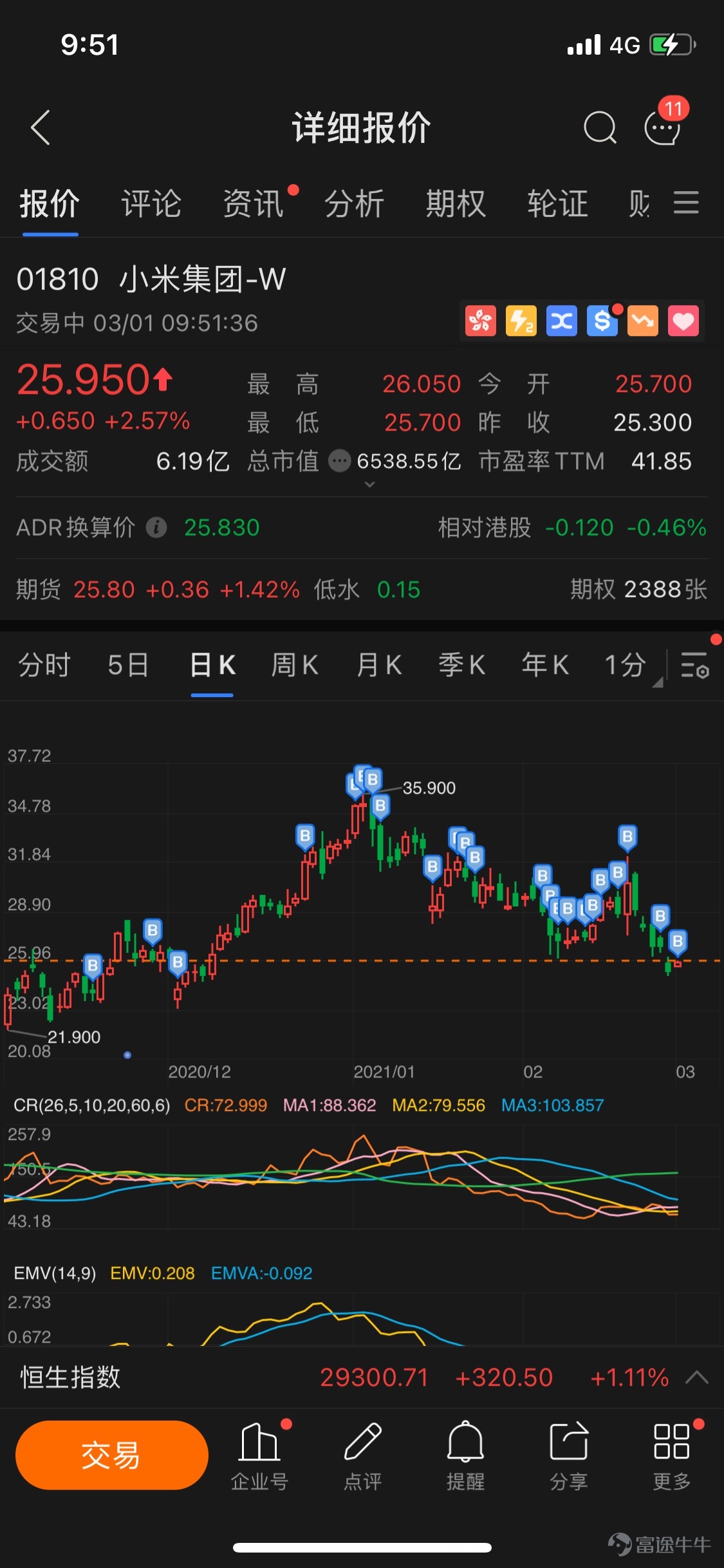Select the 周K chart tab
724x1568 pixels.
pyautogui.click(x=295, y=665)
